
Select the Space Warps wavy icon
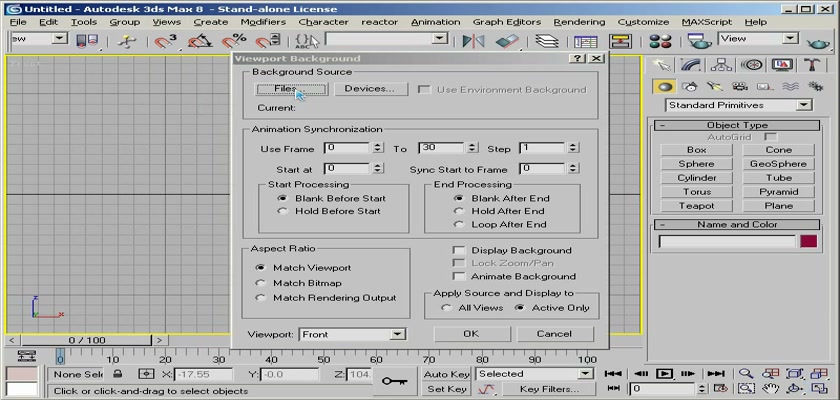pos(790,87)
